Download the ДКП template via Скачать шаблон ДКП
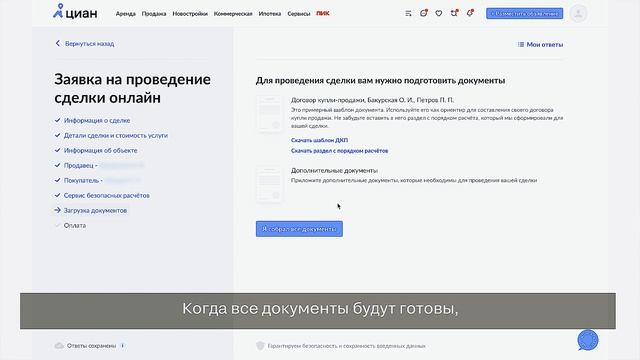 (x=320, y=140)
